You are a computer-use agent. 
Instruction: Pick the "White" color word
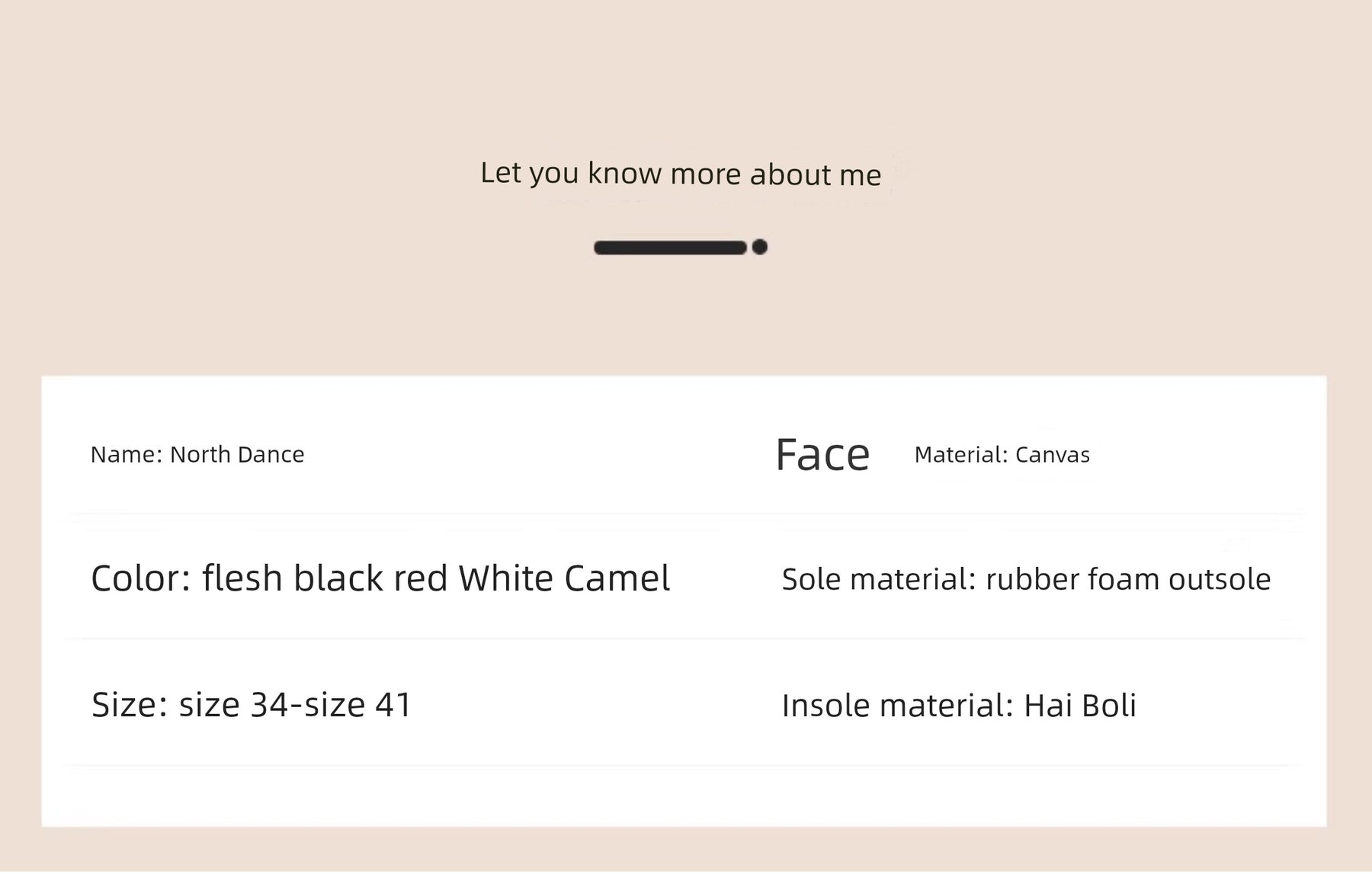pos(505,578)
